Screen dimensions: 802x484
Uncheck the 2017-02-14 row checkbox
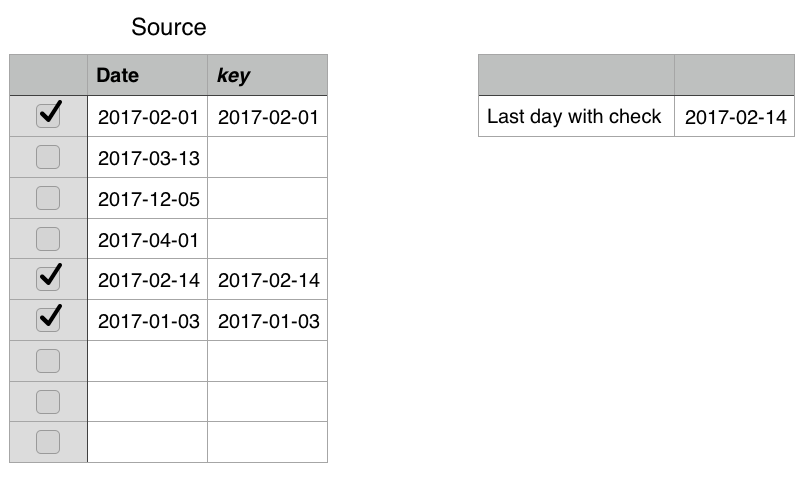click(x=48, y=279)
